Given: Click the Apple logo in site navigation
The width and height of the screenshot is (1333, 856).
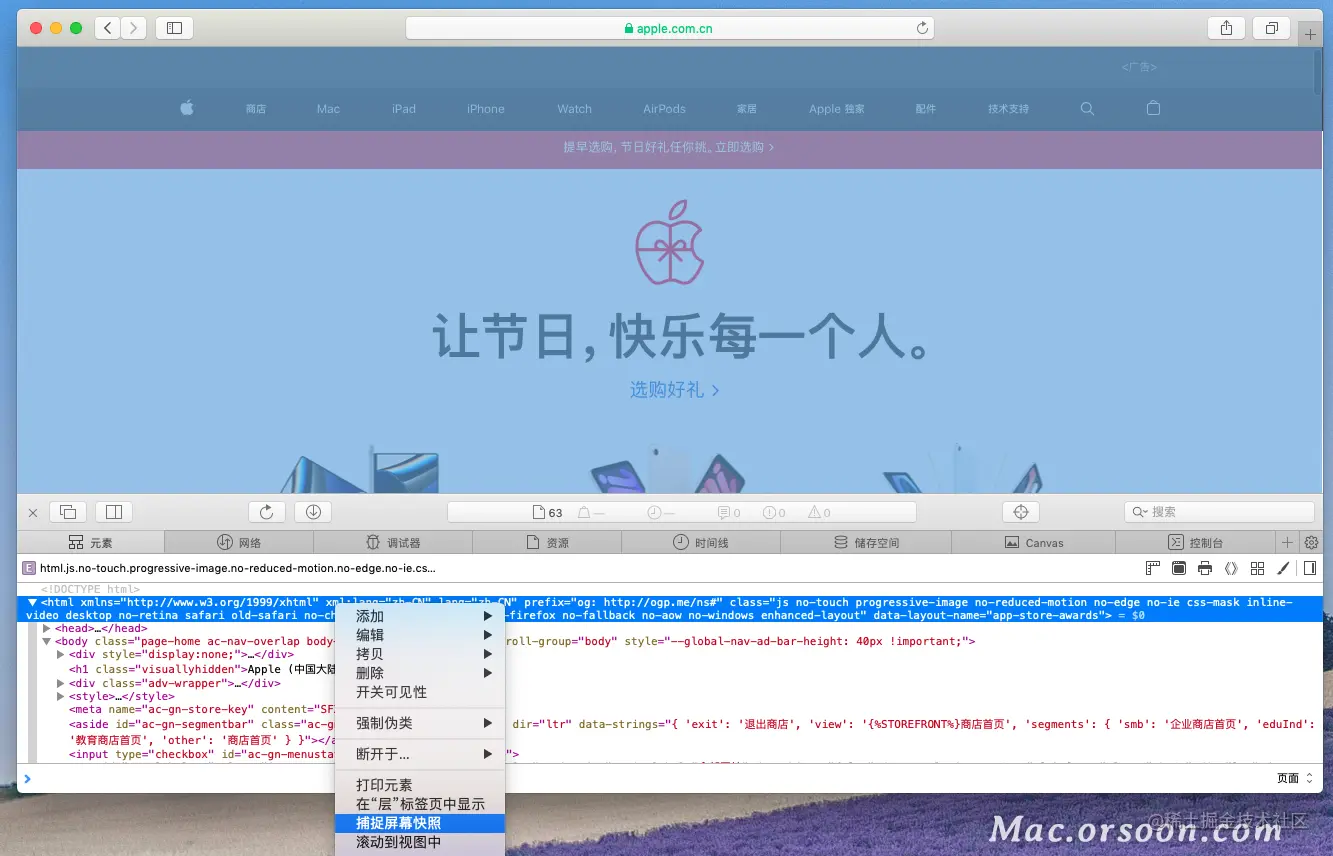Looking at the screenshot, I should (x=187, y=108).
